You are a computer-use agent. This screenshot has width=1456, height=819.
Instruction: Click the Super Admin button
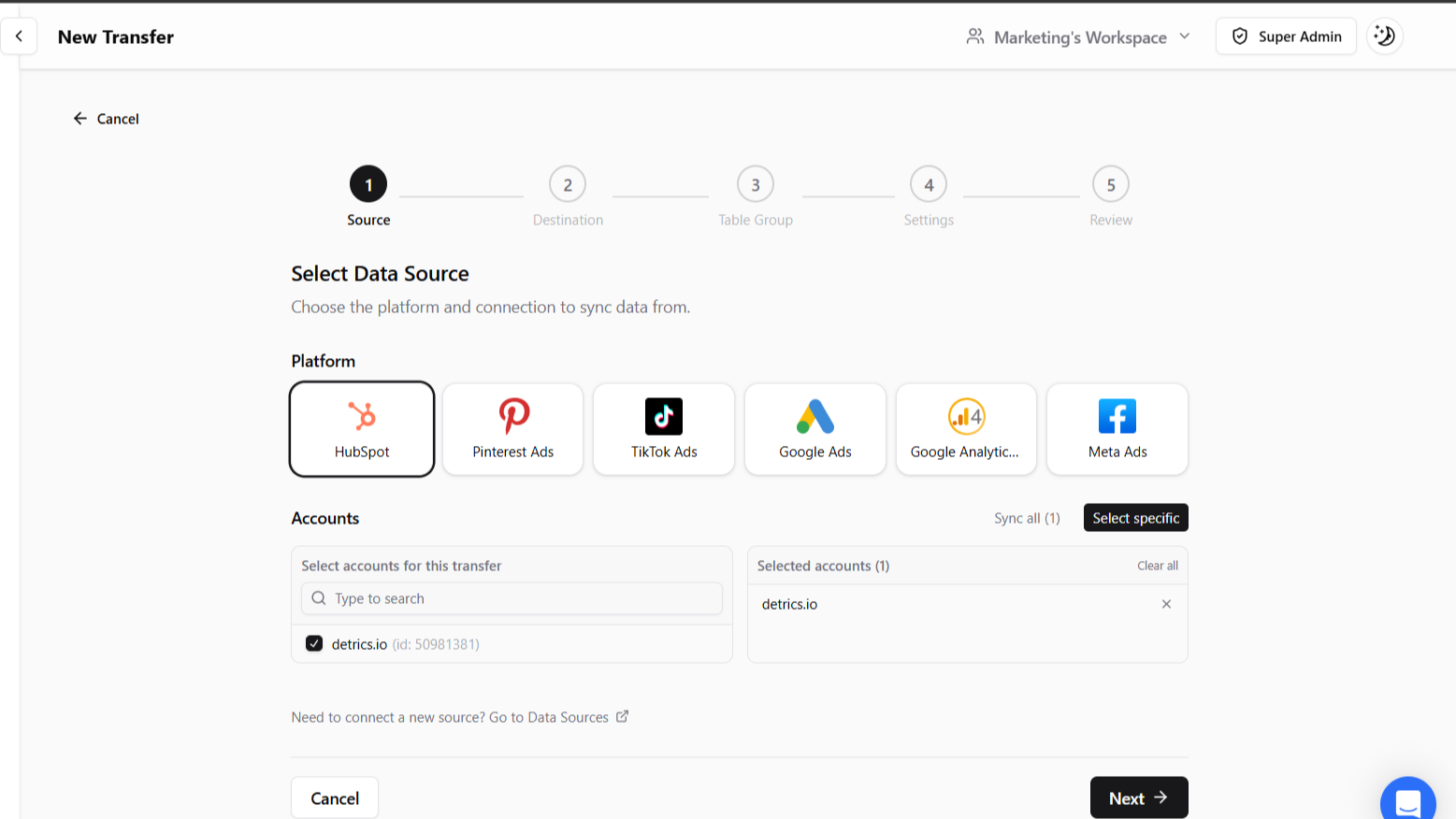(1286, 36)
